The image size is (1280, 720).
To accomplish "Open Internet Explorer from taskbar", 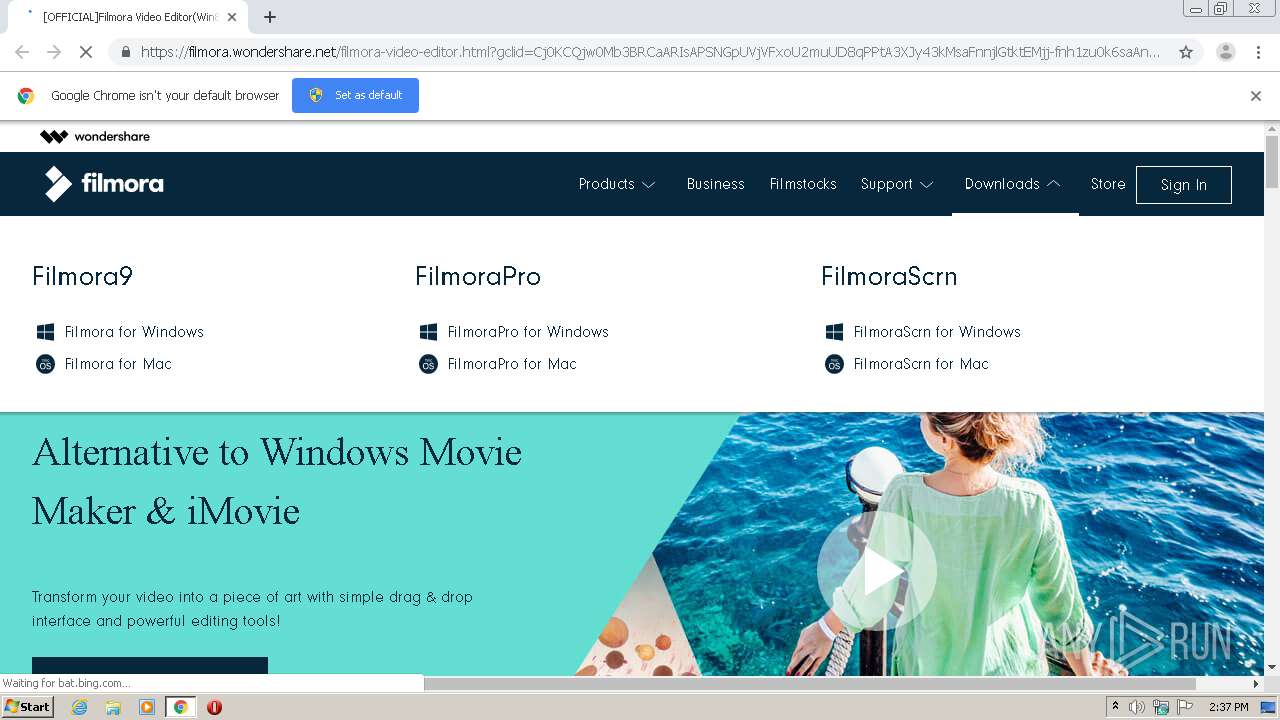I will pyautogui.click(x=79, y=707).
